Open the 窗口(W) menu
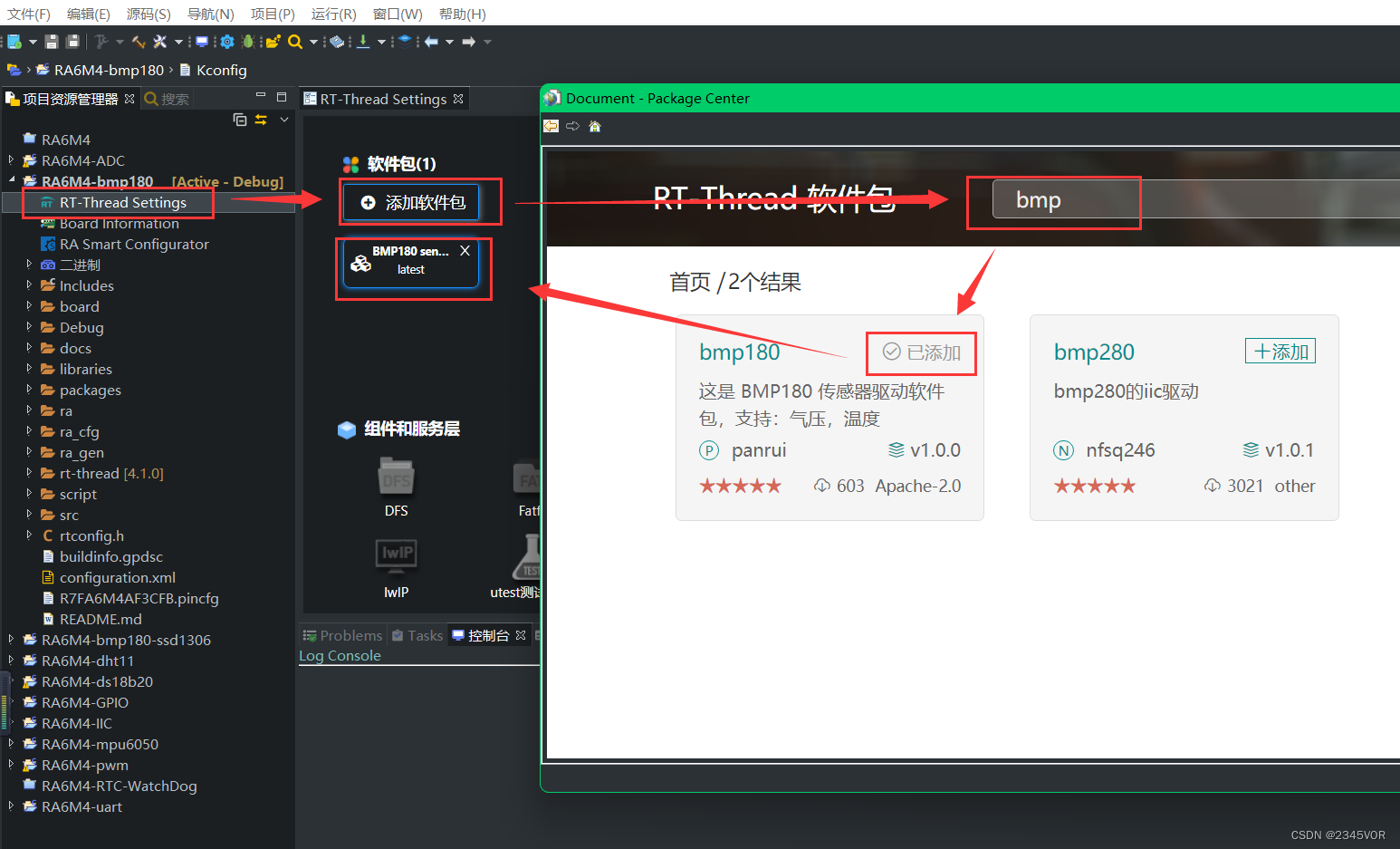 (398, 14)
